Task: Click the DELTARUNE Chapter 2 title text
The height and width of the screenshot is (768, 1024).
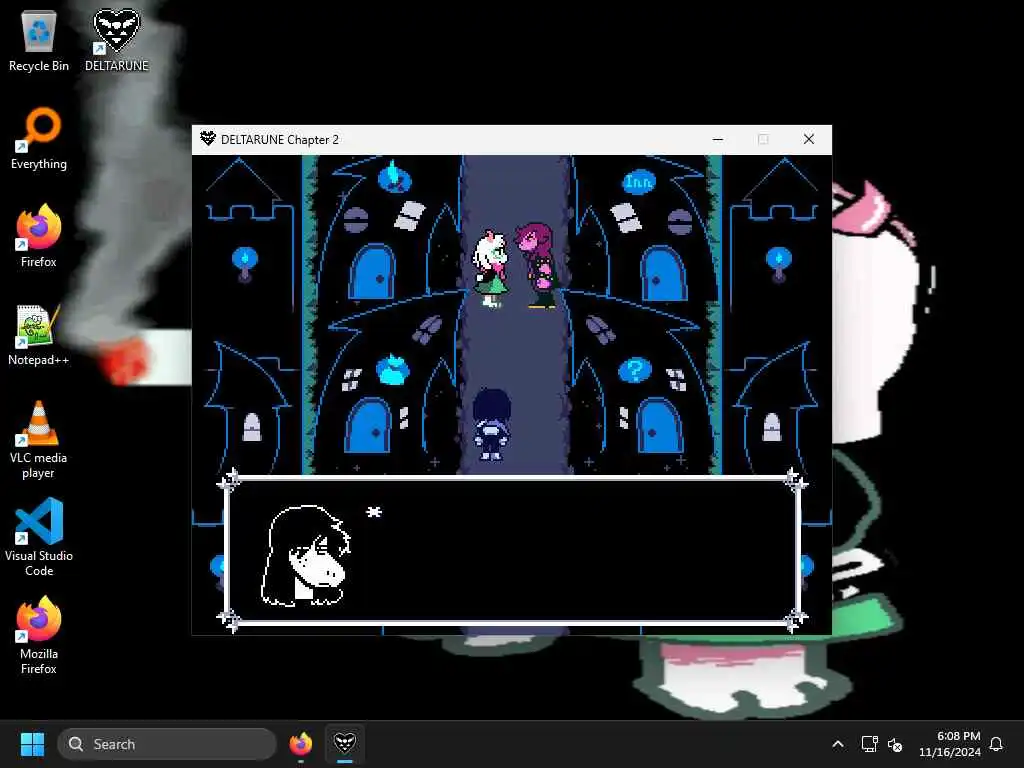Action: [280, 139]
